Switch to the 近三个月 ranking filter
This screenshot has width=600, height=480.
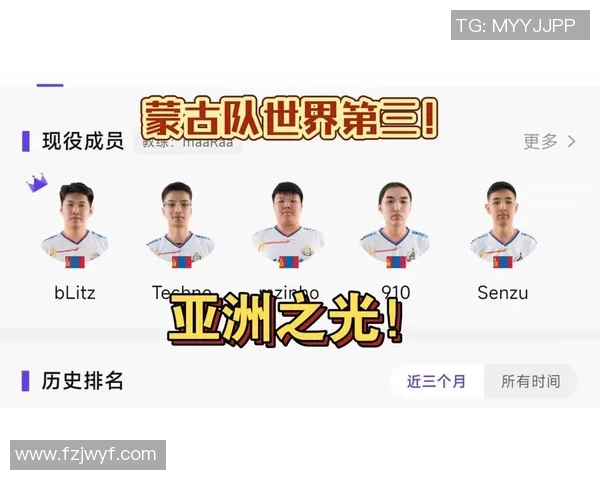436,381
